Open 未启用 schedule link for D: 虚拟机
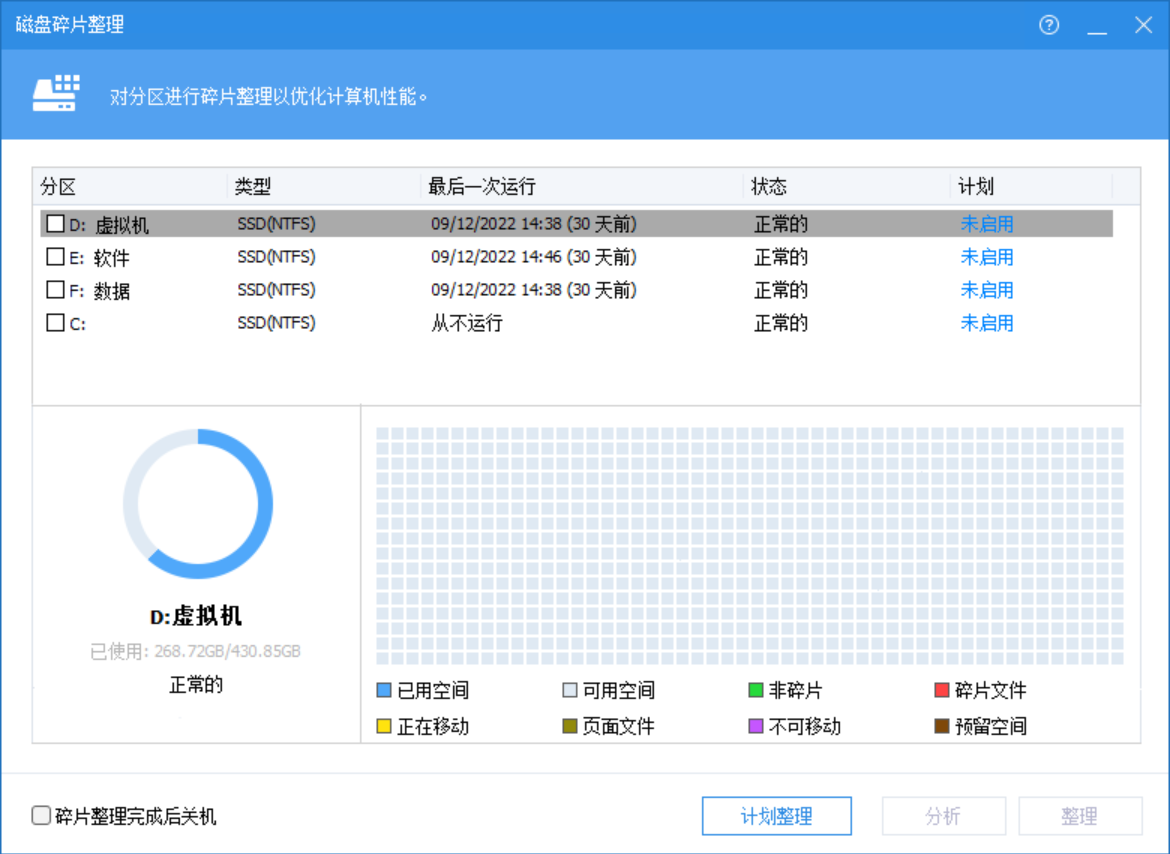This screenshot has width=1170, height=854. (986, 224)
